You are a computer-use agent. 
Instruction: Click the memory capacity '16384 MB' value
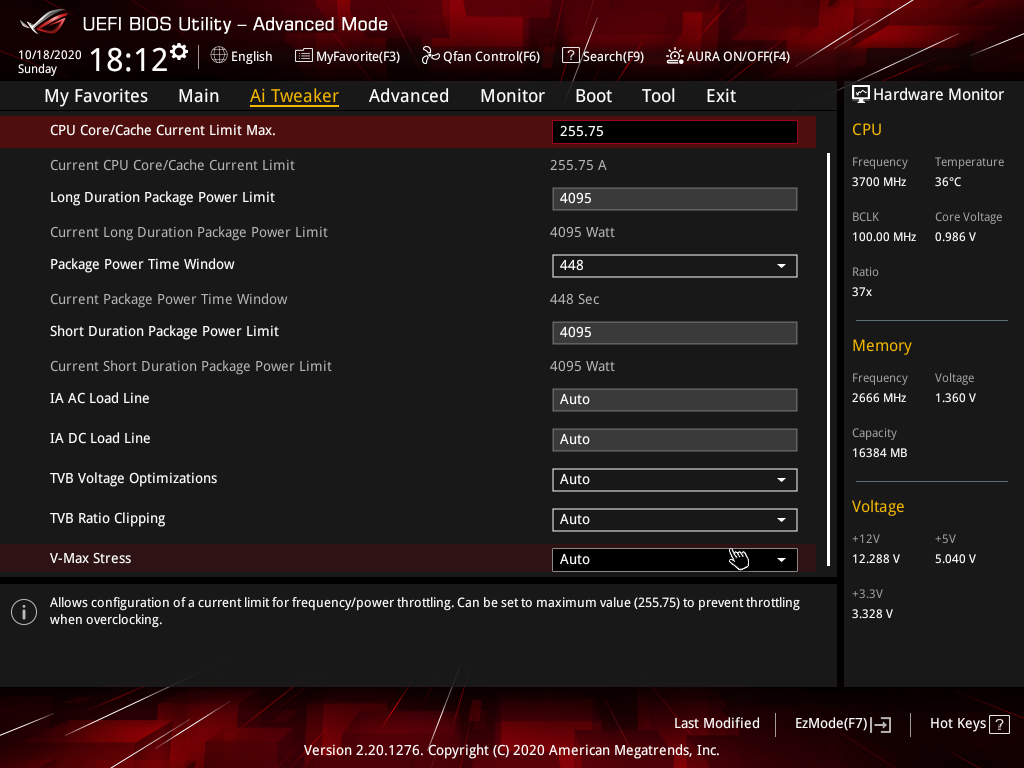[x=879, y=453]
